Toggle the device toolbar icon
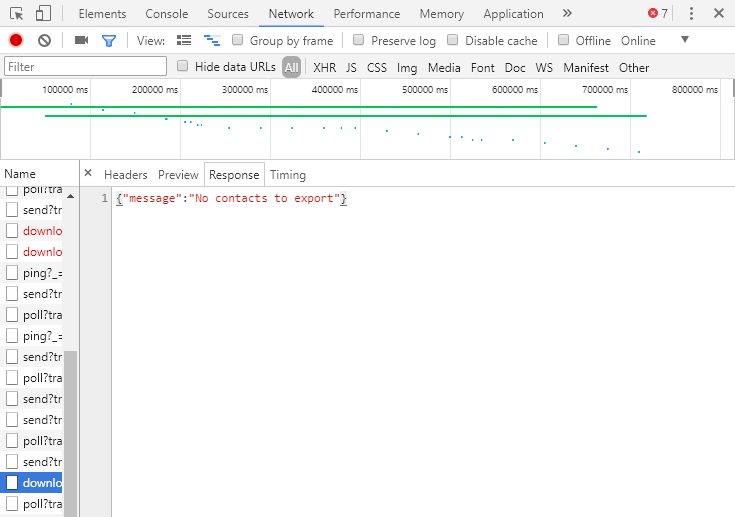The width and height of the screenshot is (735, 517). (x=43, y=14)
